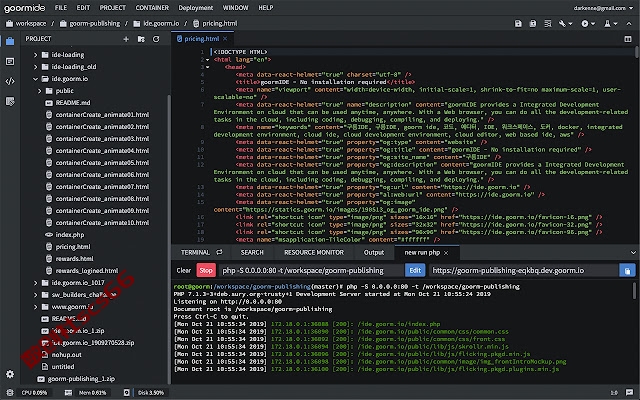Screen dimensions: 640x400
Task: Open the HELP menu
Action: 266,8
